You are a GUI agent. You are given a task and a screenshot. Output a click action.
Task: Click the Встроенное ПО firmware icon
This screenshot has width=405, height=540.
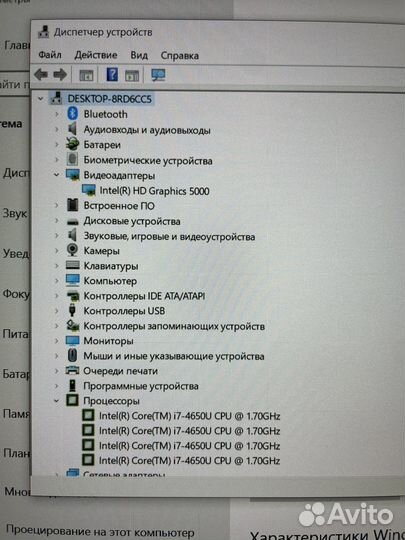pos(72,205)
